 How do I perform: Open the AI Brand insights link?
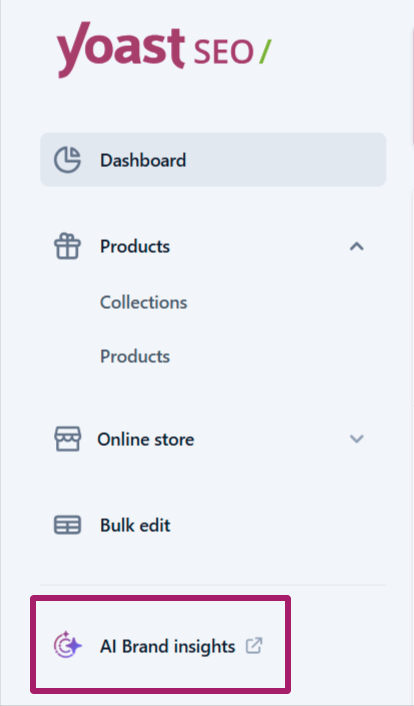(168, 647)
